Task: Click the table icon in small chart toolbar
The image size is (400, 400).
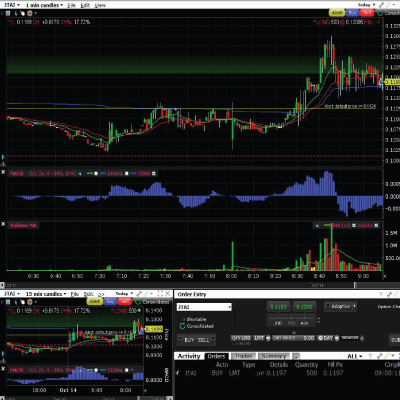Action: click(8, 302)
